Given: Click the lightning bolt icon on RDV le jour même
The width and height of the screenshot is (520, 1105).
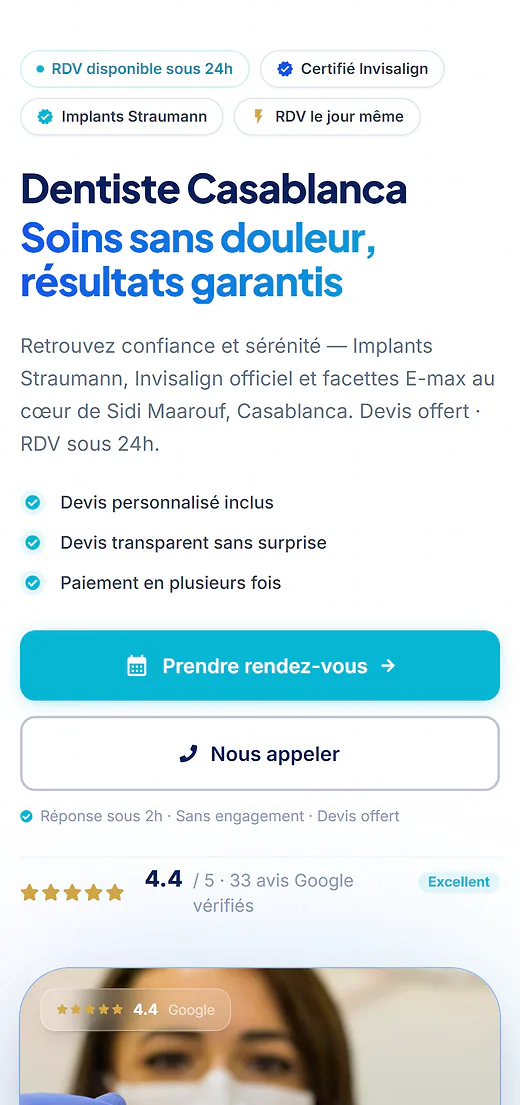Looking at the screenshot, I should [x=259, y=116].
